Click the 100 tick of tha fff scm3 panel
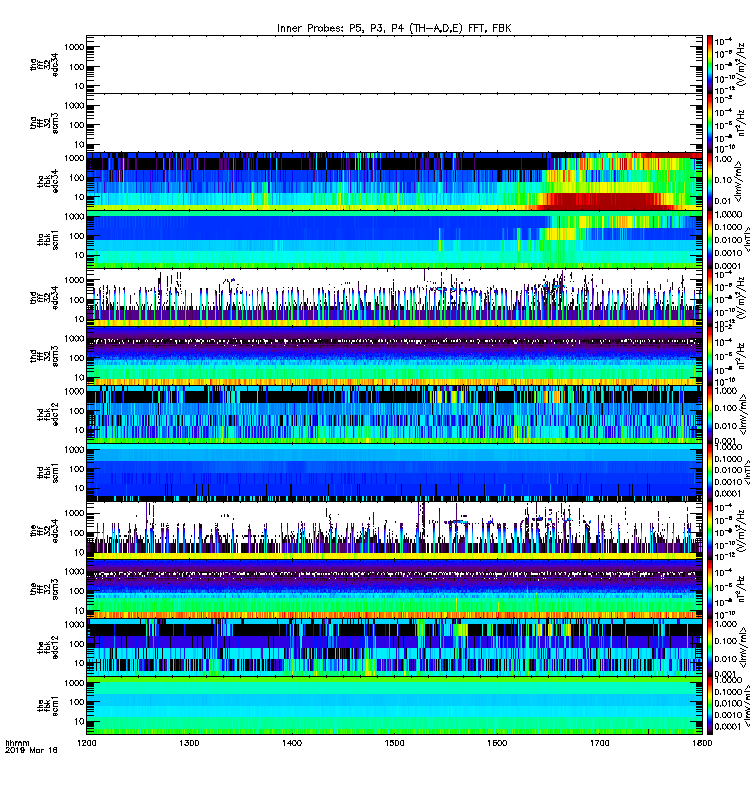The width and height of the screenshot is (750, 800). 77,126
